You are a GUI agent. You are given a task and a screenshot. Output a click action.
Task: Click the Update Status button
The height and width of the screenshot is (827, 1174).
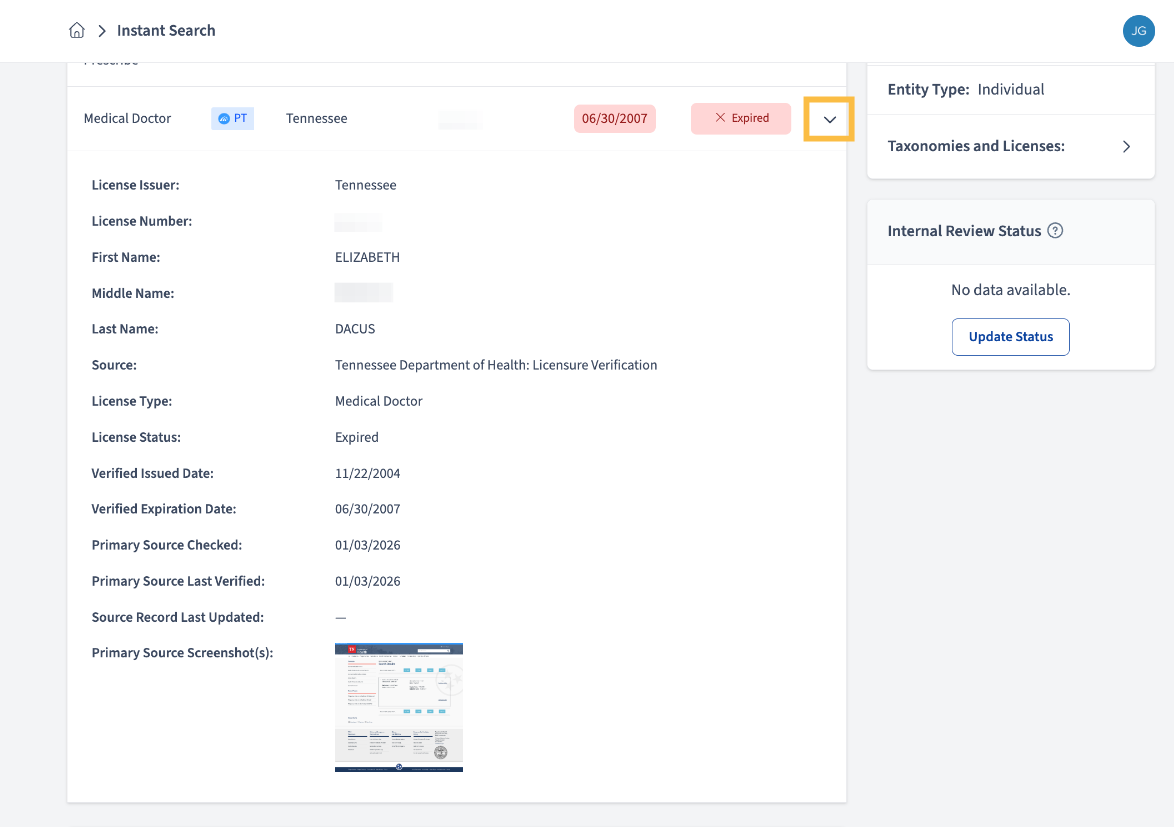point(1010,337)
